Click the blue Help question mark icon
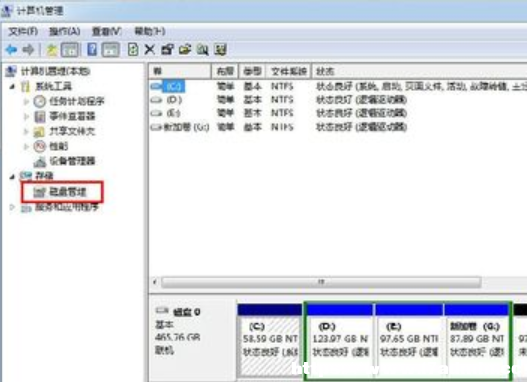 [92, 50]
